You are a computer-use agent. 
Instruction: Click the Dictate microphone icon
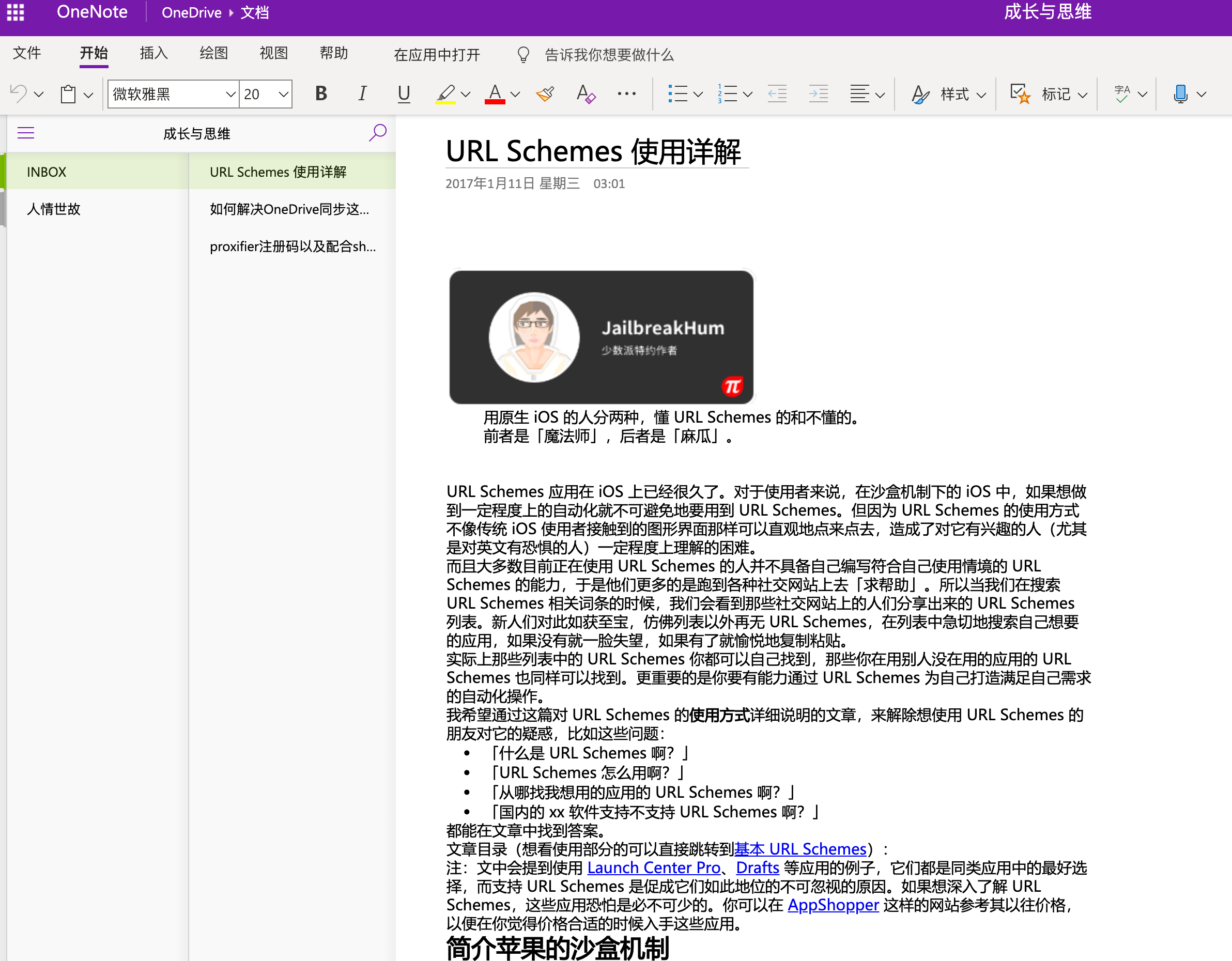pyautogui.click(x=1180, y=94)
